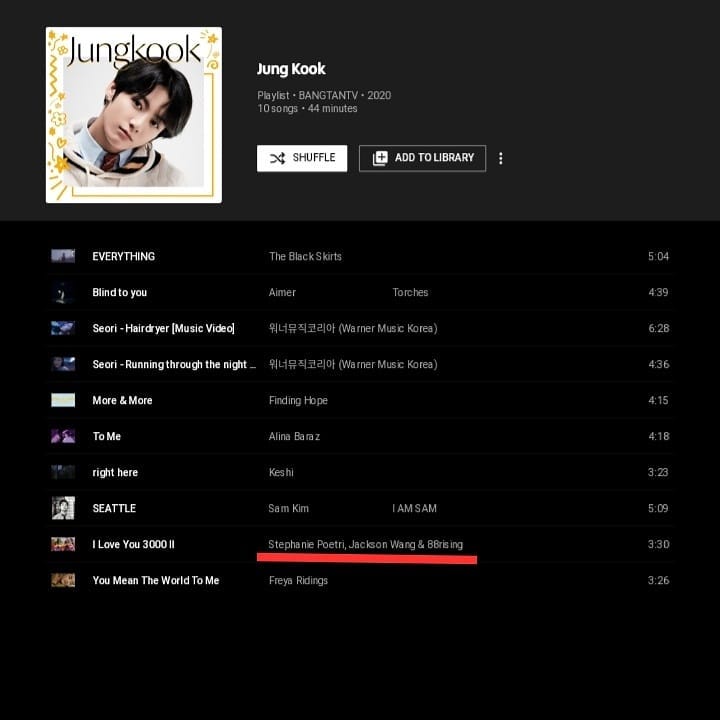Select the song Blind to you
720x720 pixels.
pos(119,292)
